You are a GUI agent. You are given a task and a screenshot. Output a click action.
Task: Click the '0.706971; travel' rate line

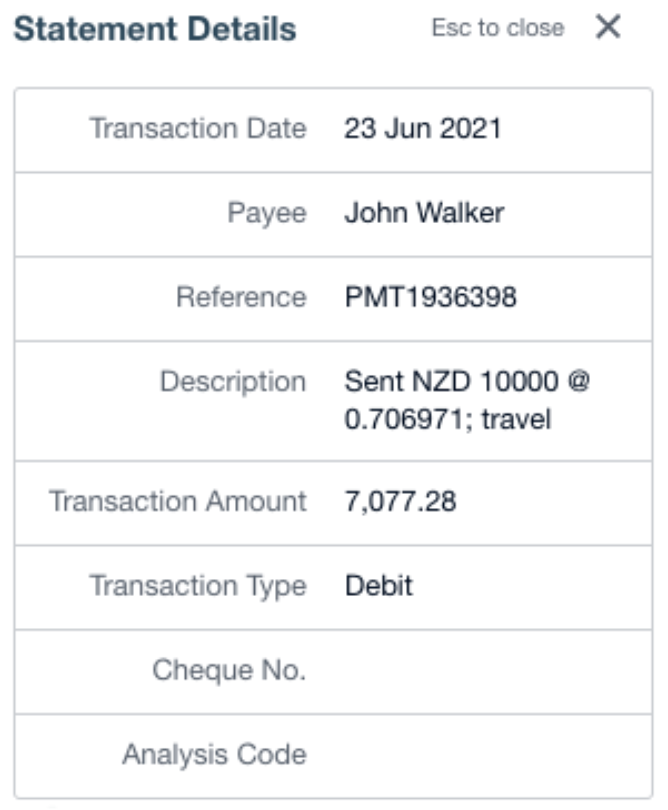click(x=447, y=419)
